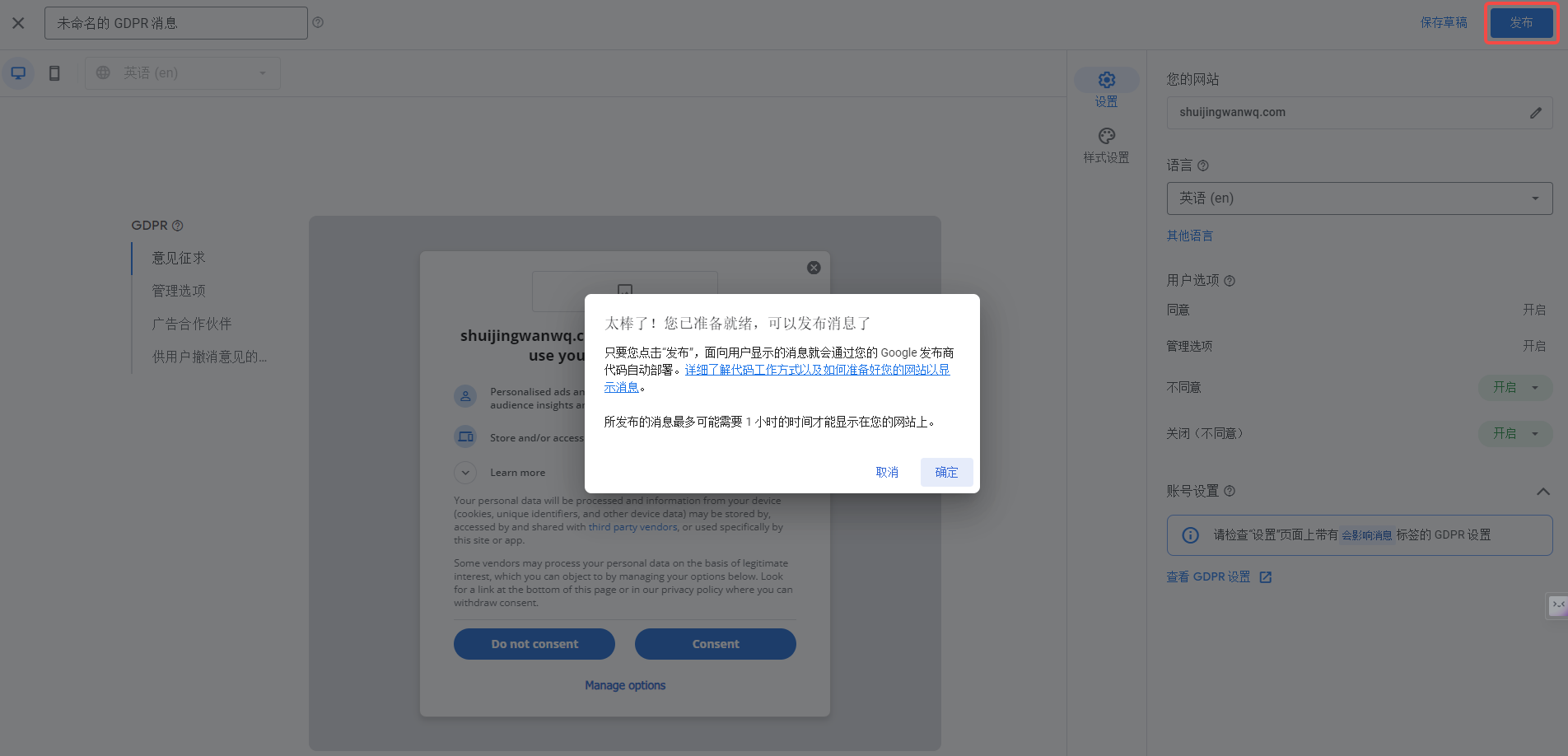Click the Manage options link
This screenshot has height=756, width=1568.
tap(625, 685)
